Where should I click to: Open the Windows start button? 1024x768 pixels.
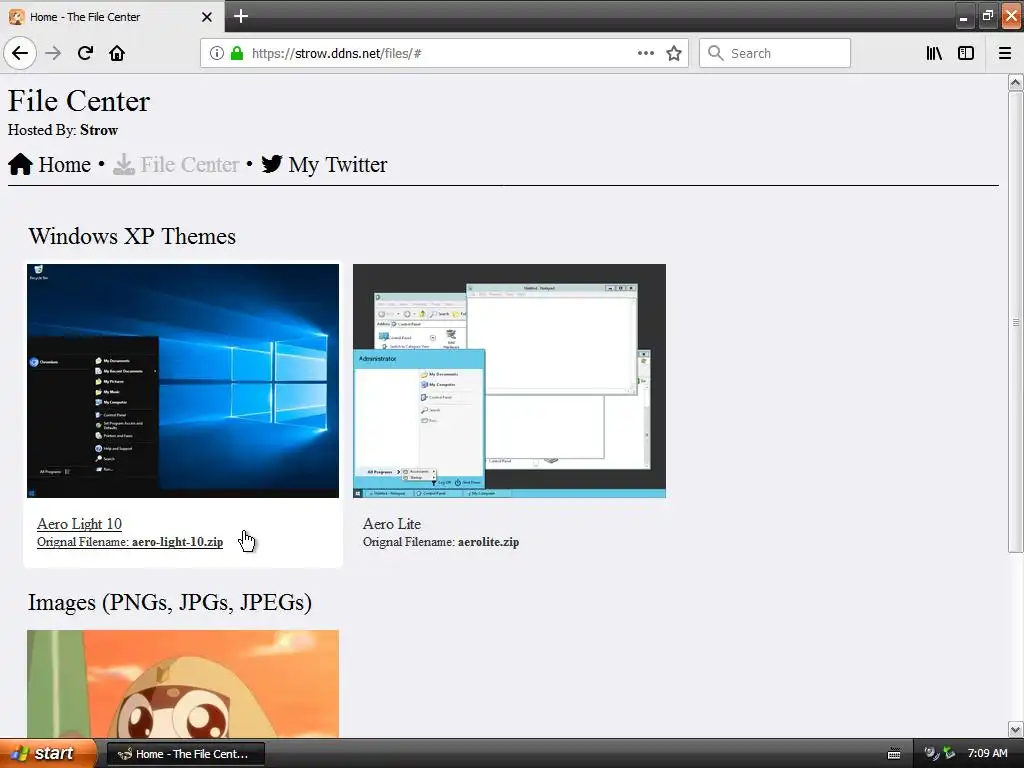pos(48,754)
